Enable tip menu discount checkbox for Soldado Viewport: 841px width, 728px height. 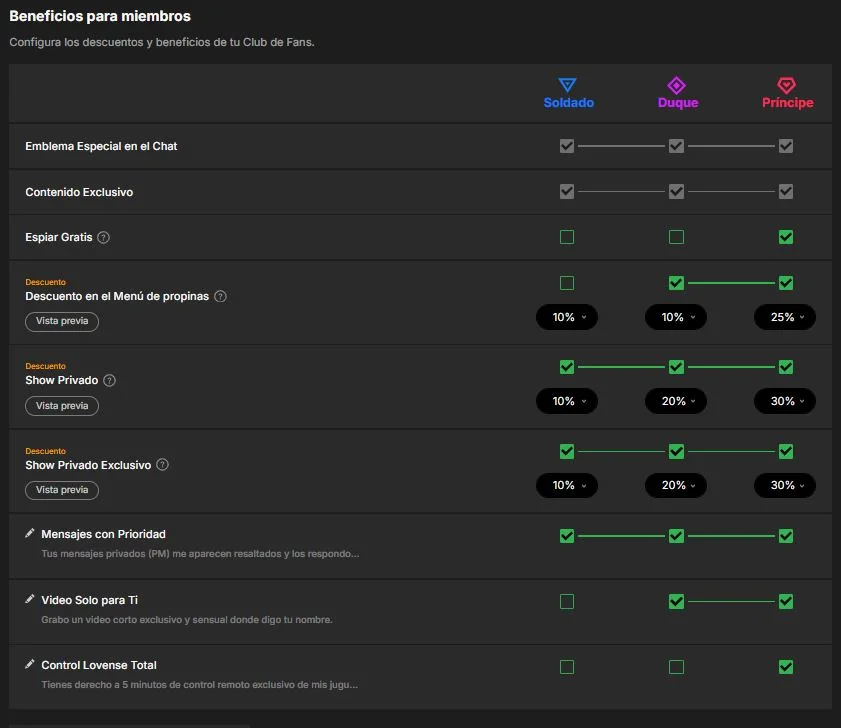(567, 283)
